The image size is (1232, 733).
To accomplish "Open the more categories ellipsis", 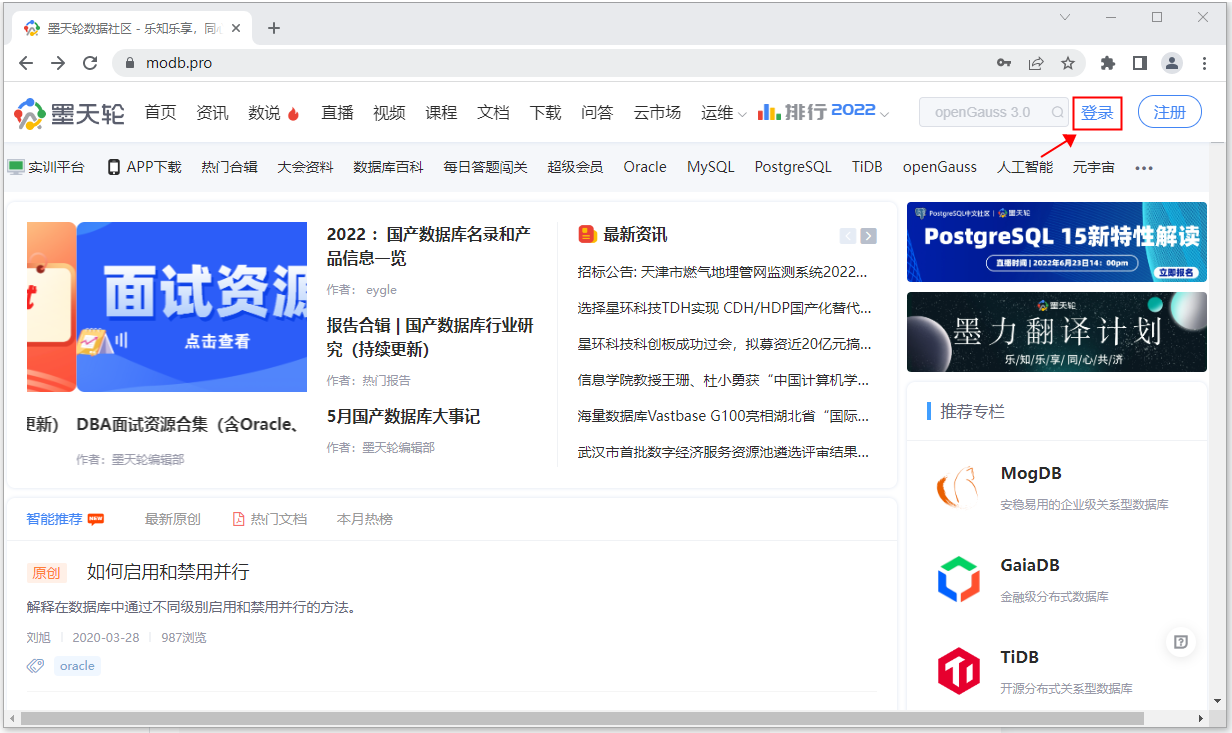I will 1144,168.
